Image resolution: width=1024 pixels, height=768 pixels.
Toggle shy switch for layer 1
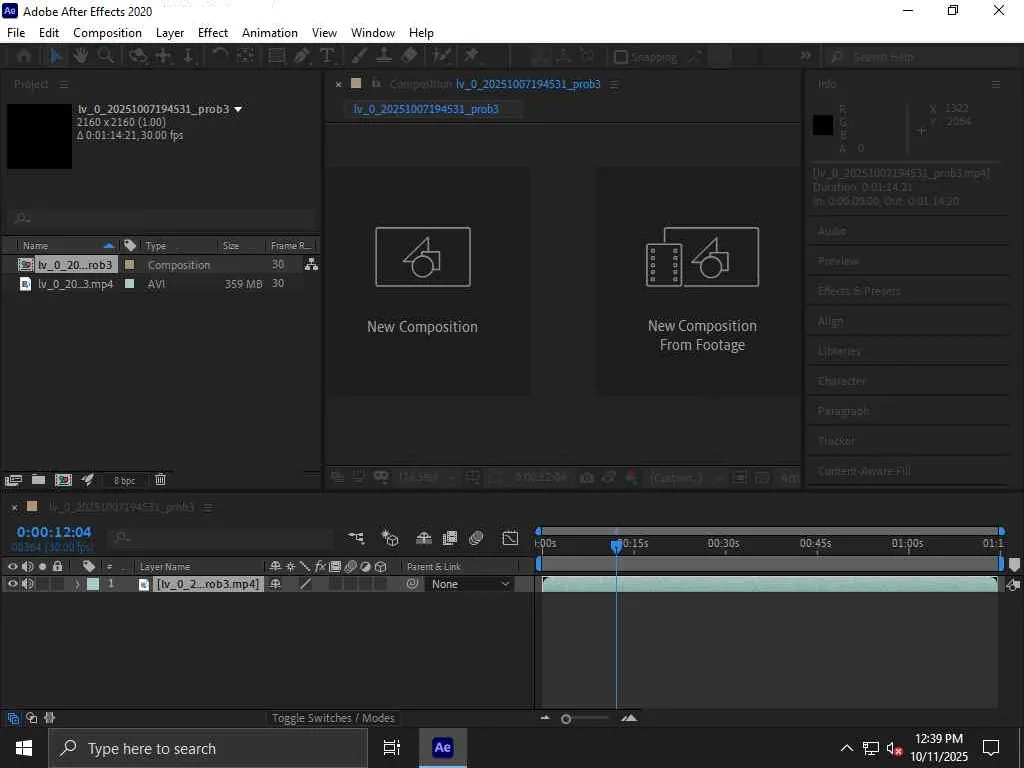(276, 584)
